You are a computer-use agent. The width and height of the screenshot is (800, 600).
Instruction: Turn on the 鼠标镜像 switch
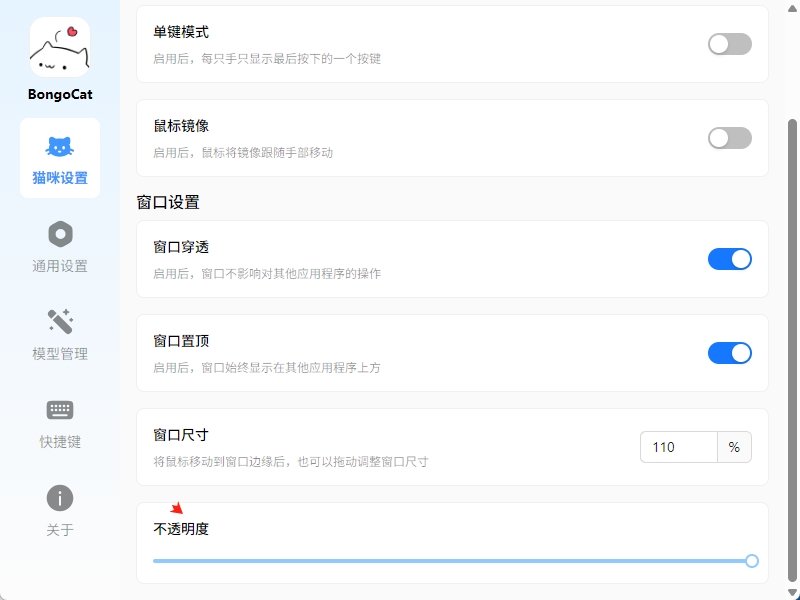point(729,138)
